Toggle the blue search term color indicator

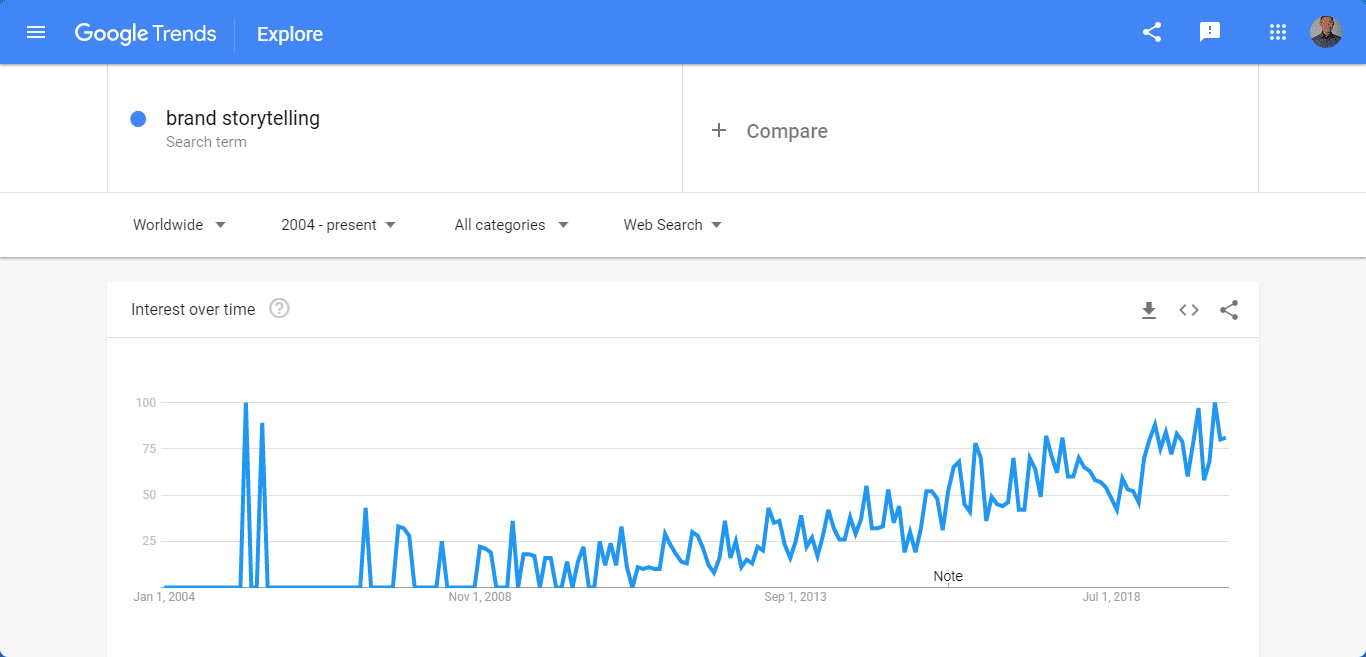137,118
